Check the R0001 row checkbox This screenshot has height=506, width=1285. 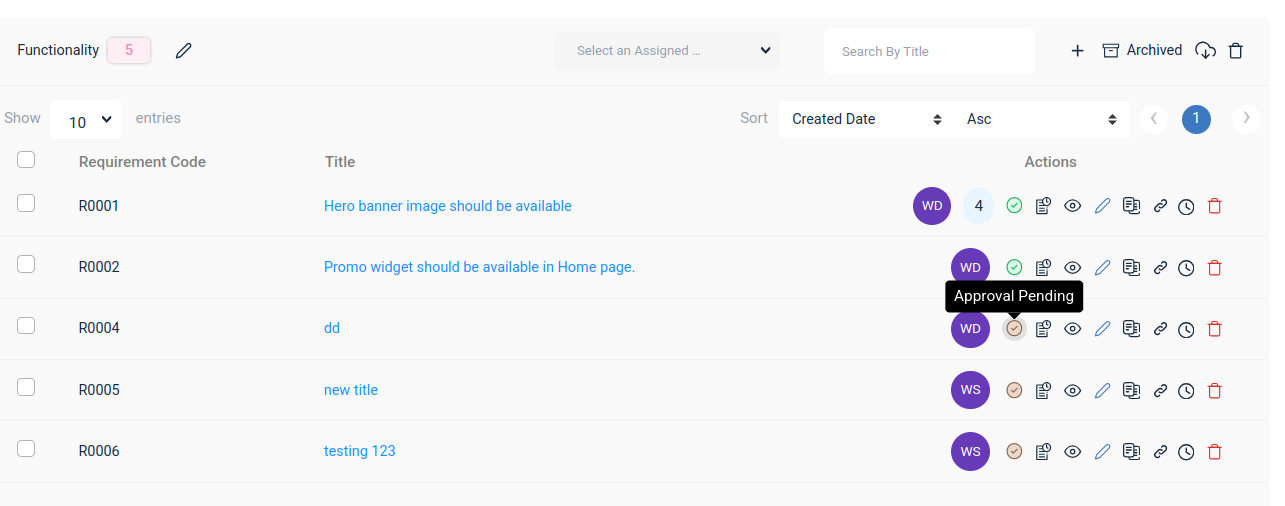[26, 203]
